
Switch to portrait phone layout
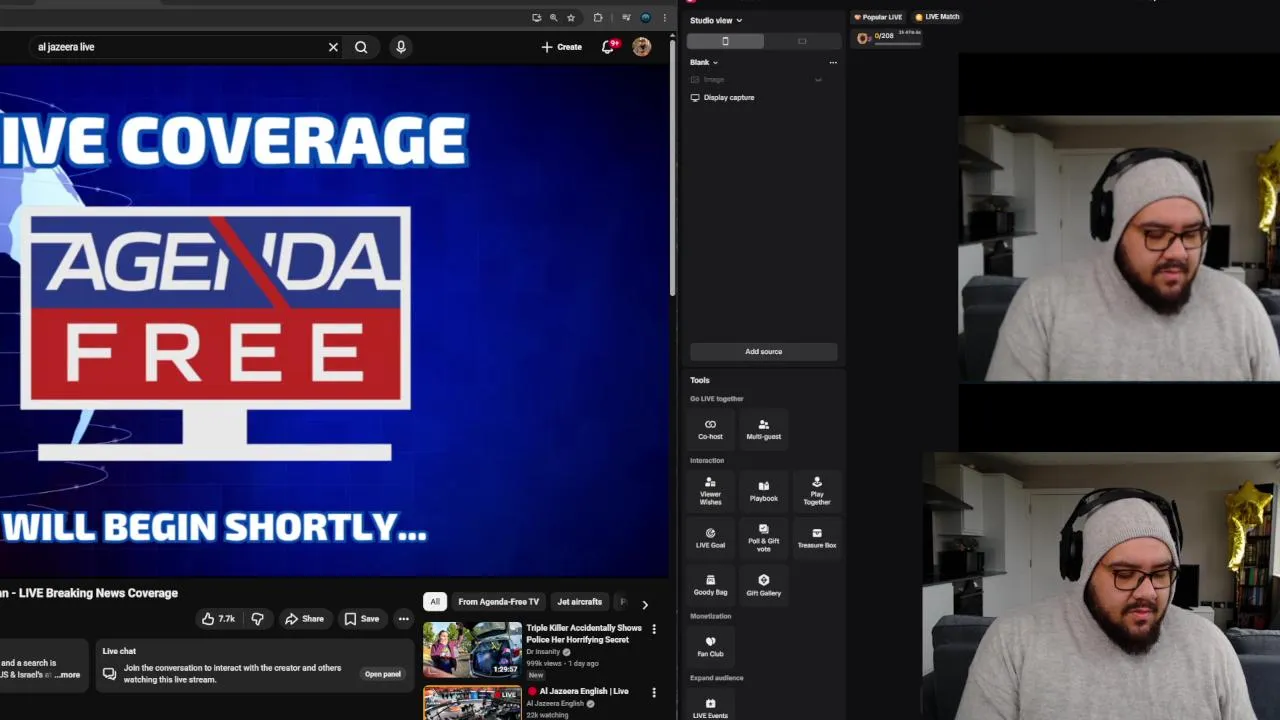tap(725, 41)
